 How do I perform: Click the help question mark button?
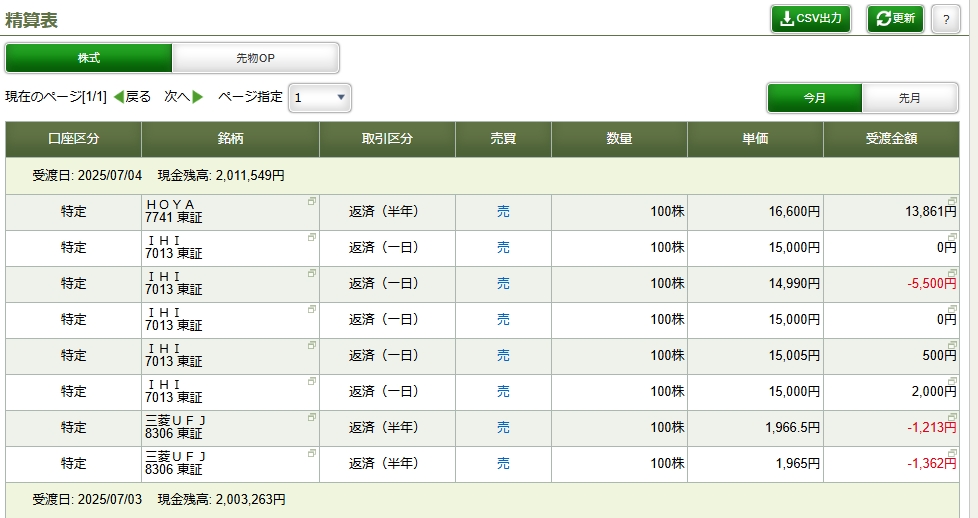(946, 19)
